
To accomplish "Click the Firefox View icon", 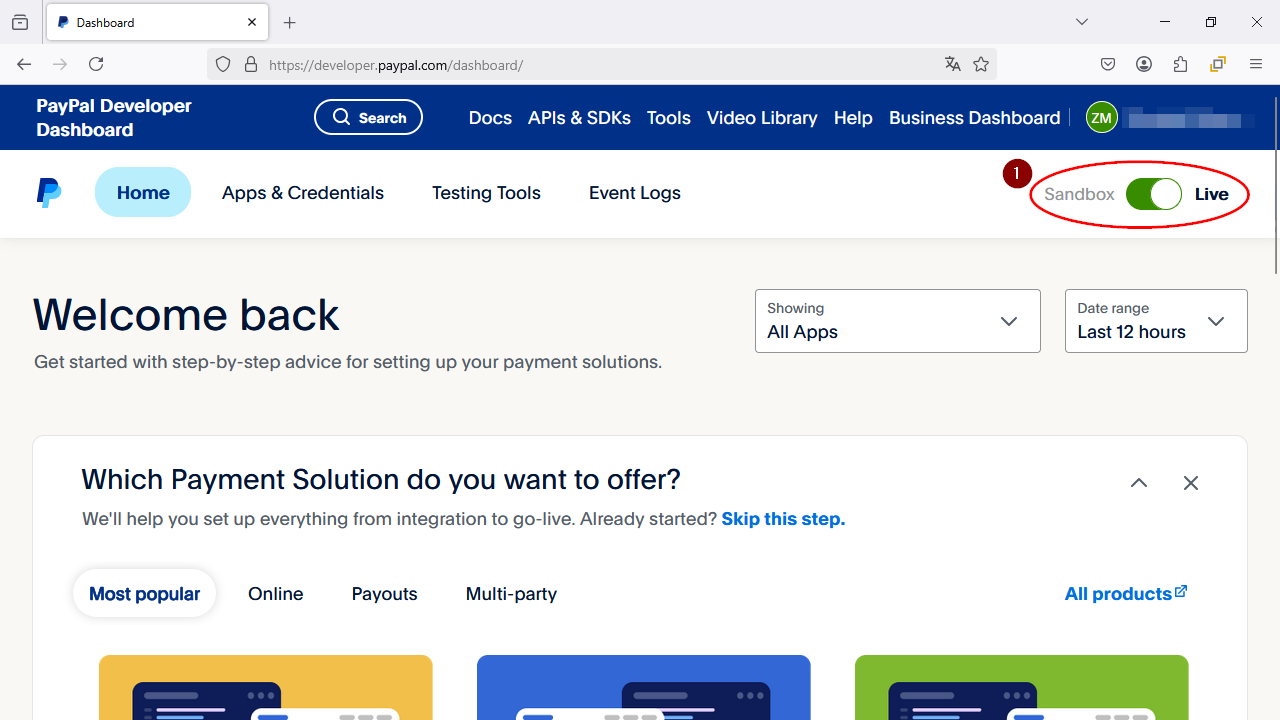I will point(20,22).
